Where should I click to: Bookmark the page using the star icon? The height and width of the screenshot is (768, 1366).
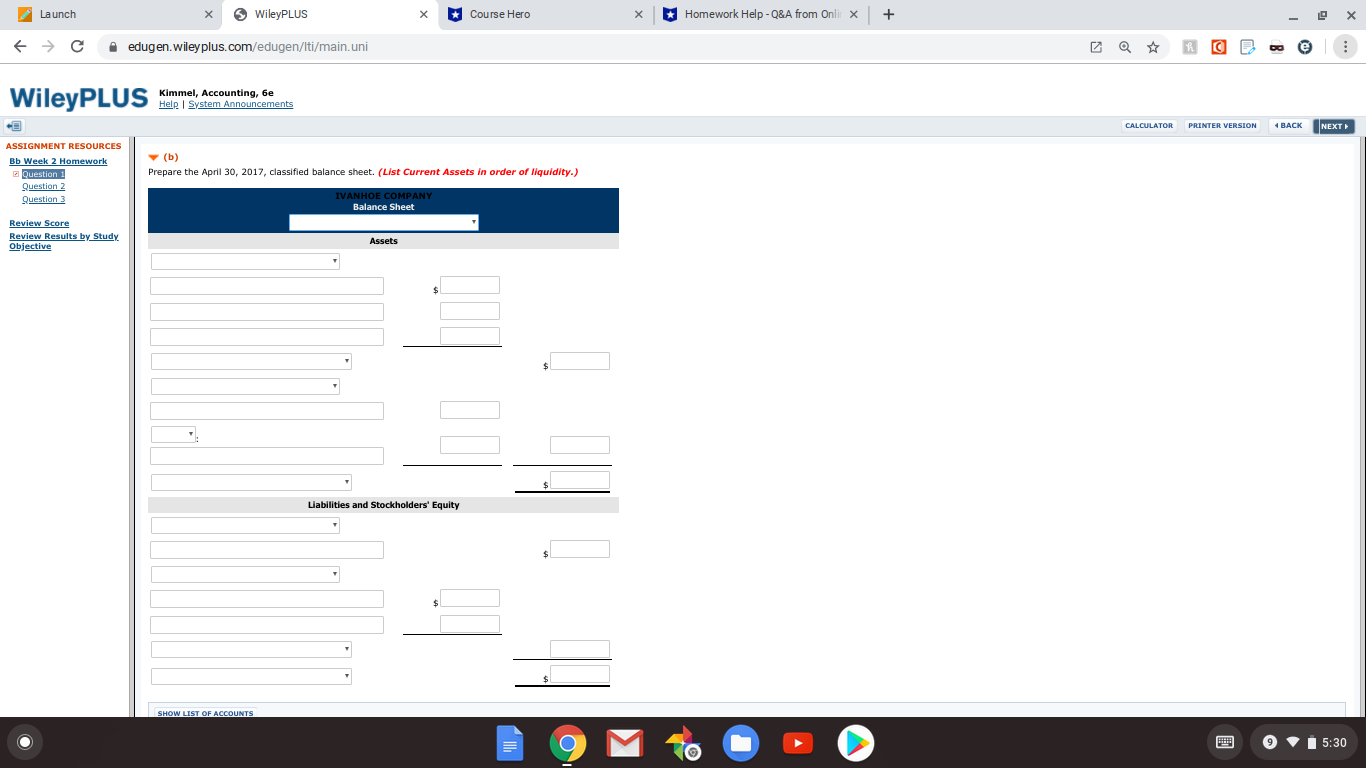(x=1153, y=46)
